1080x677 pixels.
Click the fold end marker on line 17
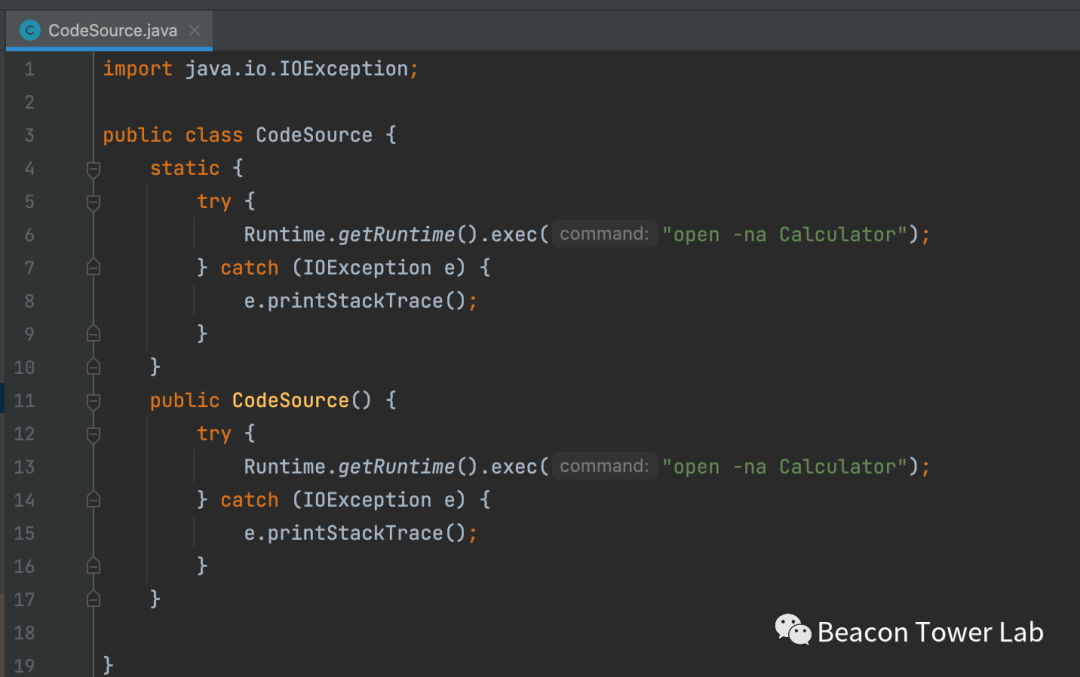pos(93,599)
